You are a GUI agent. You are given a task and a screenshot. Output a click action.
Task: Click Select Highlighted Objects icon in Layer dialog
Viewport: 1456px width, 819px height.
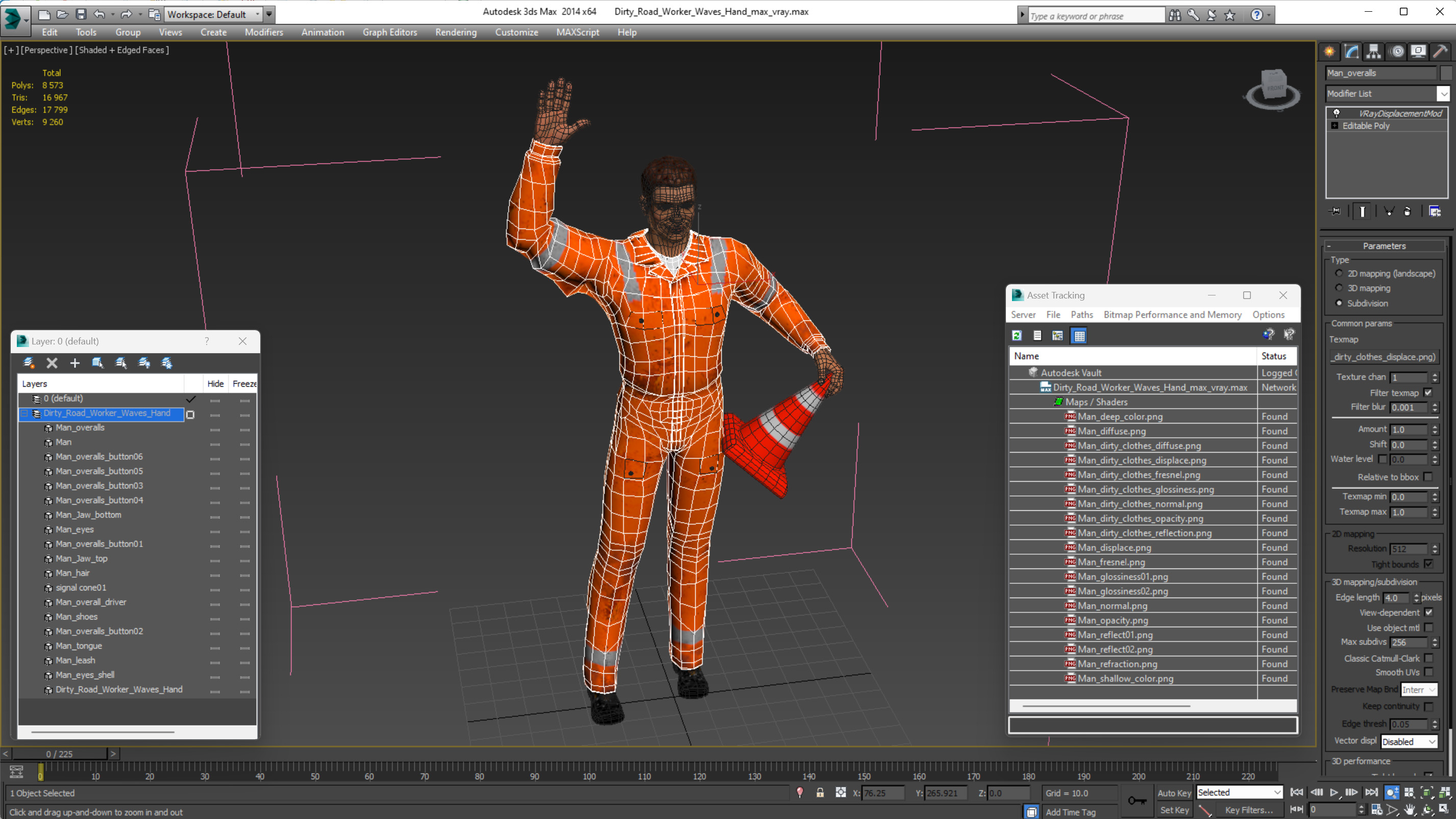tap(98, 363)
